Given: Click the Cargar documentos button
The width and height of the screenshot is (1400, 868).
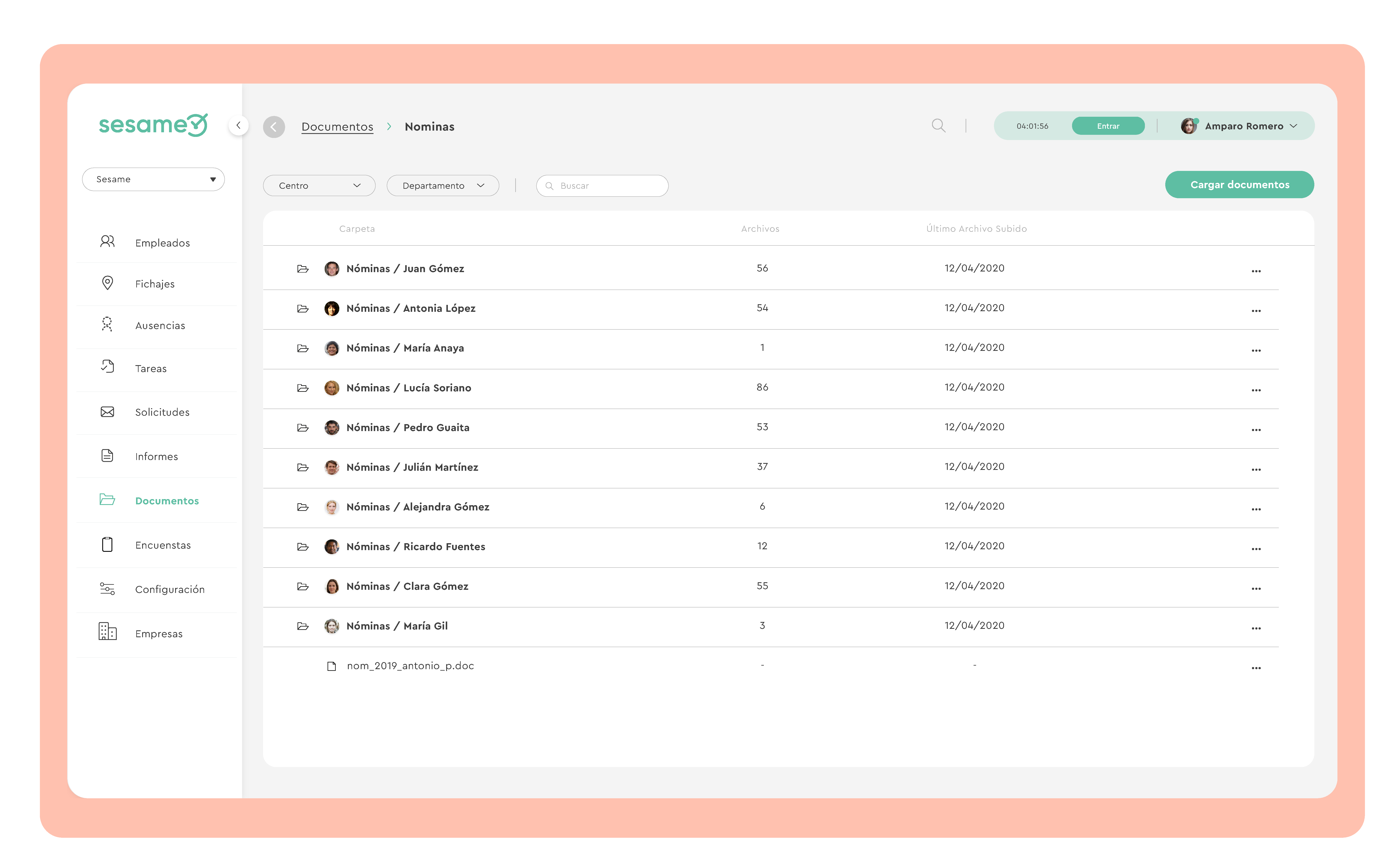Looking at the screenshot, I should point(1239,184).
